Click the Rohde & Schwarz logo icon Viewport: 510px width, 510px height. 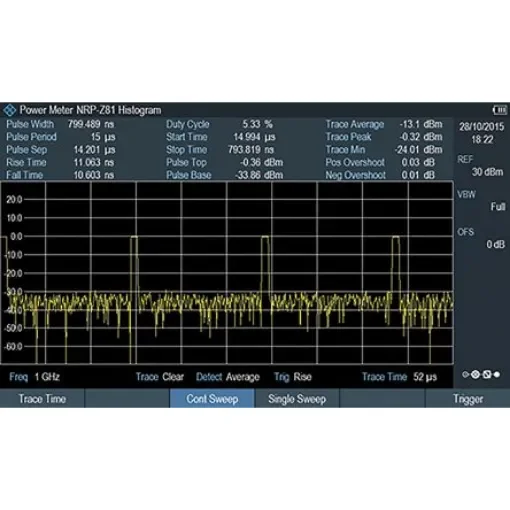(x=9, y=110)
